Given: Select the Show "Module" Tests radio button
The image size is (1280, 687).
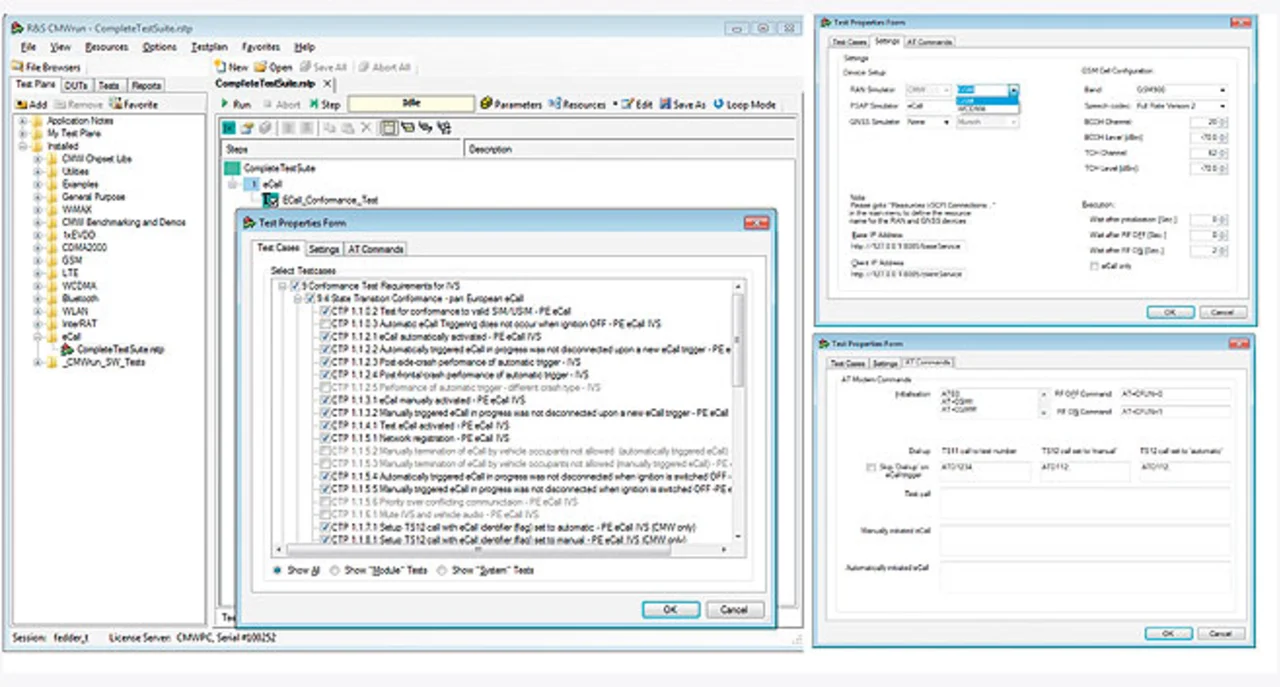Looking at the screenshot, I should pos(334,570).
